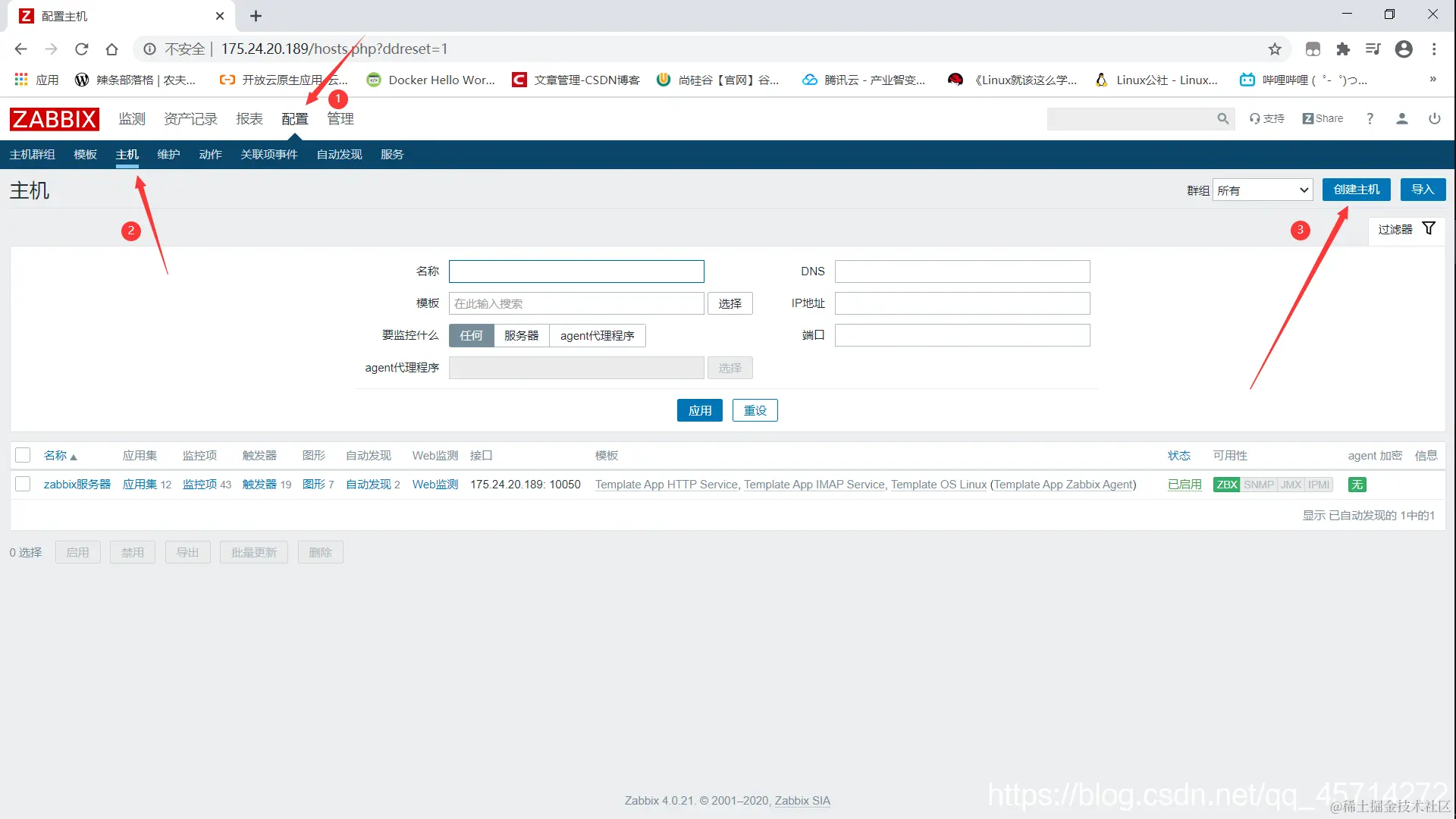1456x819 pixels.
Task: Expand the 群组 dropdown
Action: click(1263, 190)
